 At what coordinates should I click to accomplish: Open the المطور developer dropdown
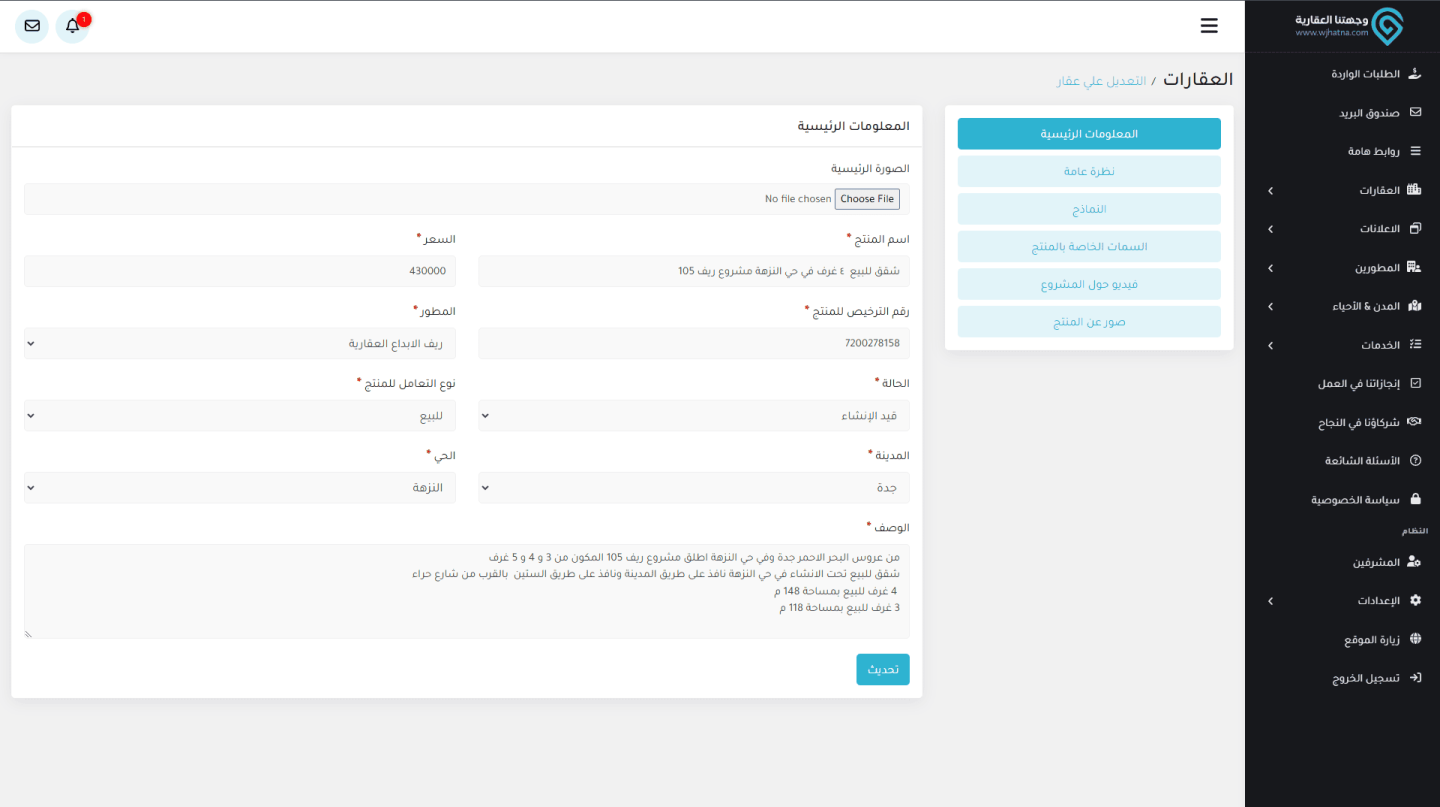pos(240,343)
